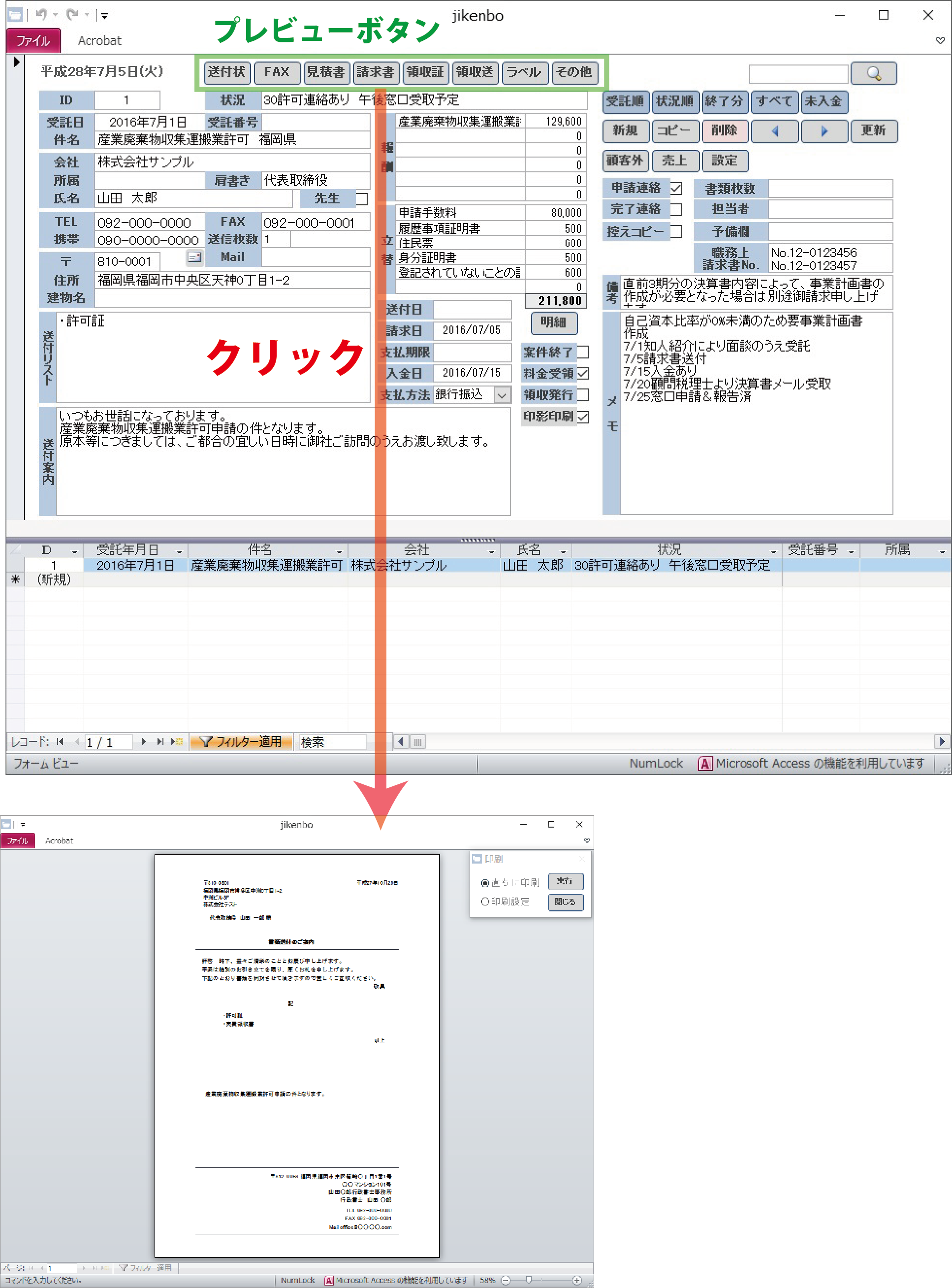Click the 送付状 preview button
The width and height of the screenshot is (952, 1288).
pos(226,72)
